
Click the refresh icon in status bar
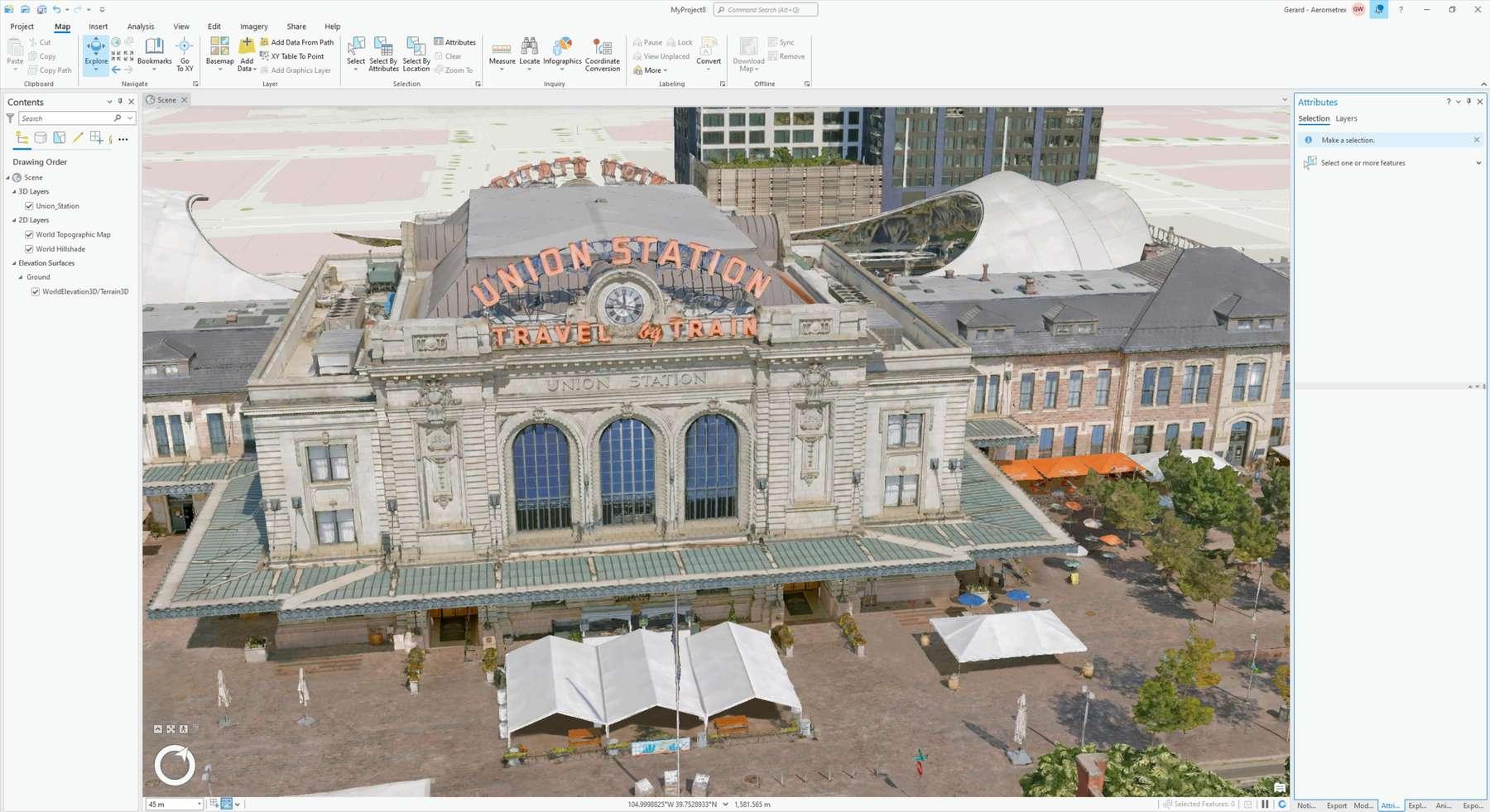pos(1282,804)
